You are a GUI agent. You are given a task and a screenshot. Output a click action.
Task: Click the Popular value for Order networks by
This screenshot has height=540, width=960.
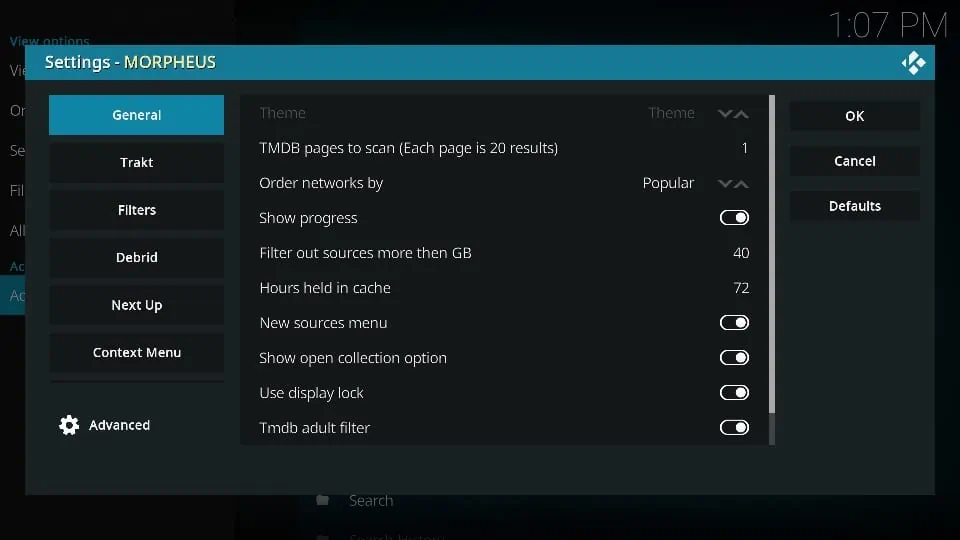point(668,183)
